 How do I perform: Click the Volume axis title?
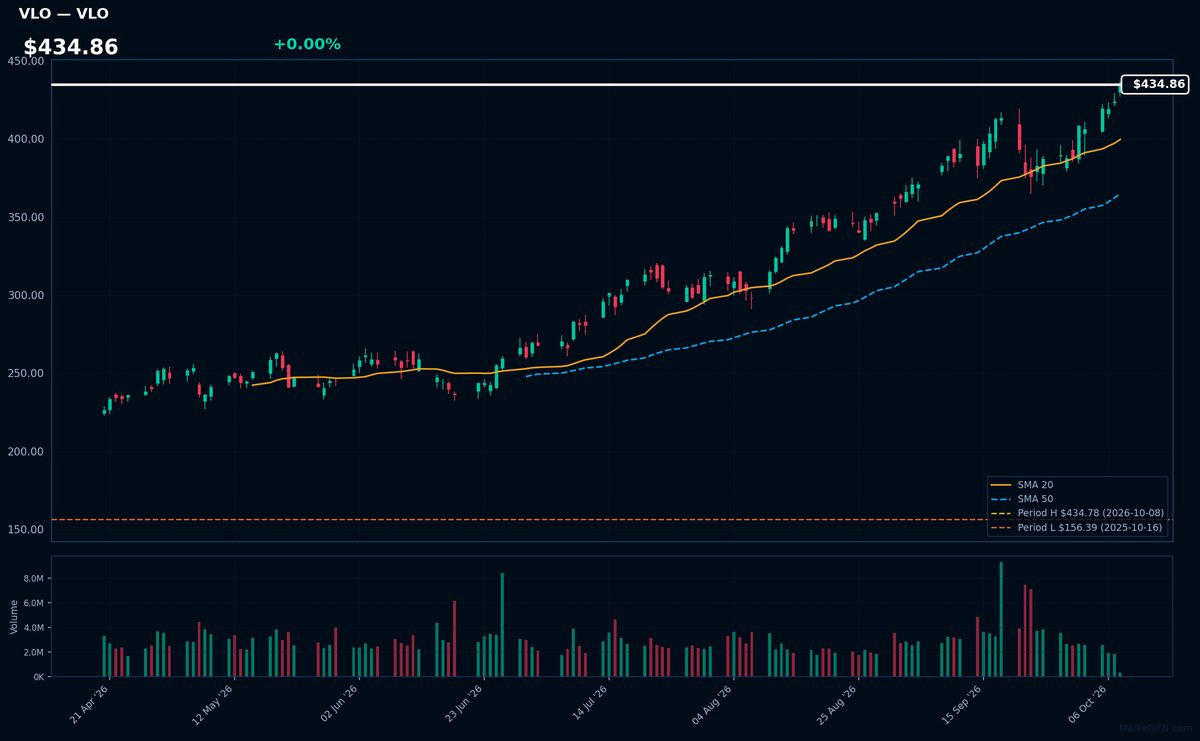(x=13, y=616)
